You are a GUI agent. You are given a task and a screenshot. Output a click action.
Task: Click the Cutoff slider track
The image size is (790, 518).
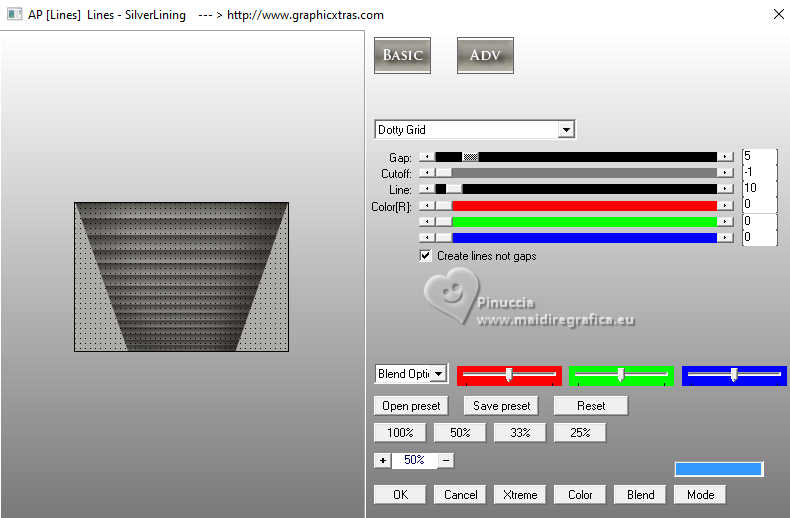pos(576,173)
